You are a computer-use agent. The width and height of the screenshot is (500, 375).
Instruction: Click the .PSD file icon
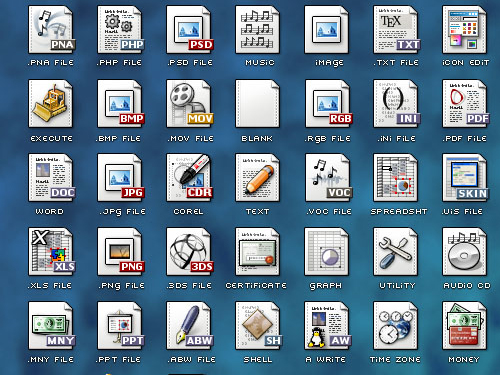190,29
